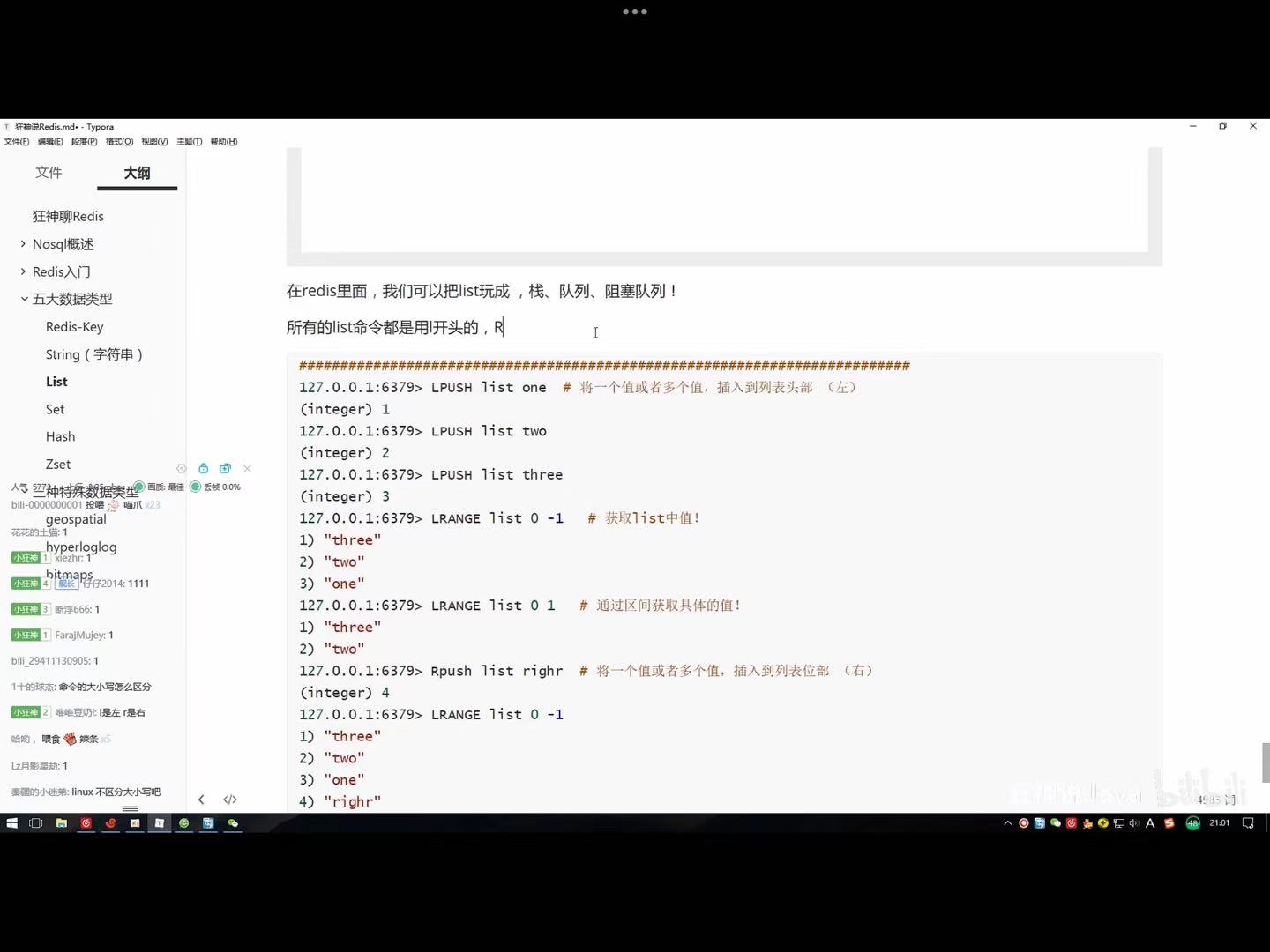The image size is (1270, 952).
Task: Open the notification center icon
Action: pos(1248,823)
